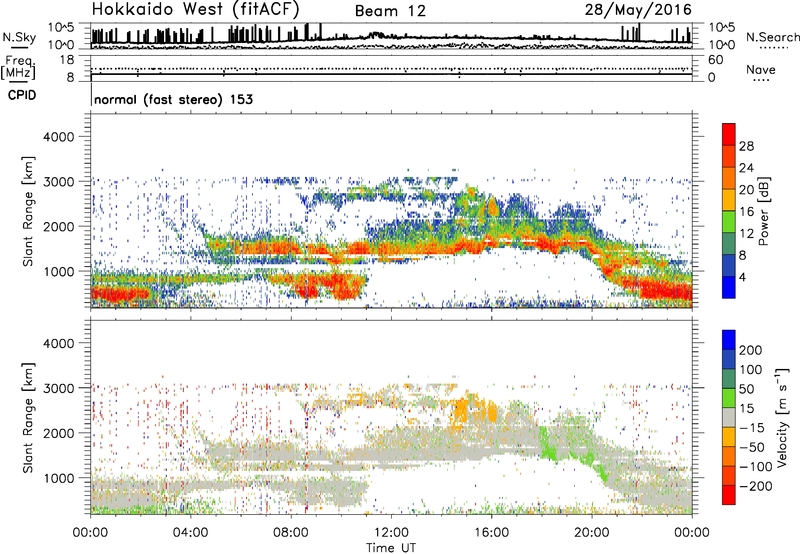The width and height of the screenshot is (800, 554).
Task: Click the "Power [dB]" color bar label
Action: 764,211
